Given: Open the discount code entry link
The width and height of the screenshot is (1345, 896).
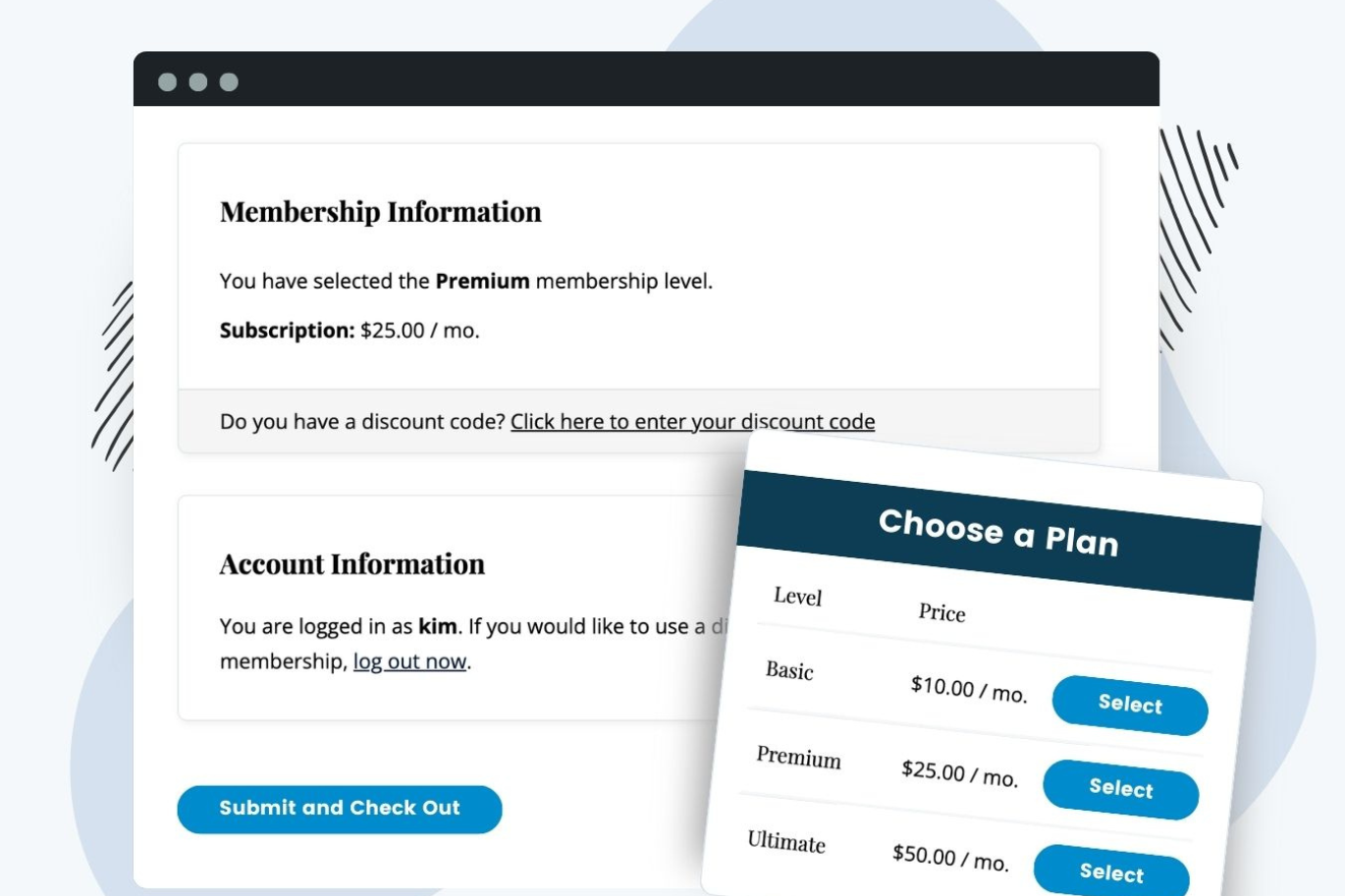Looking at the screenshot, I should [x=692, y=422].
